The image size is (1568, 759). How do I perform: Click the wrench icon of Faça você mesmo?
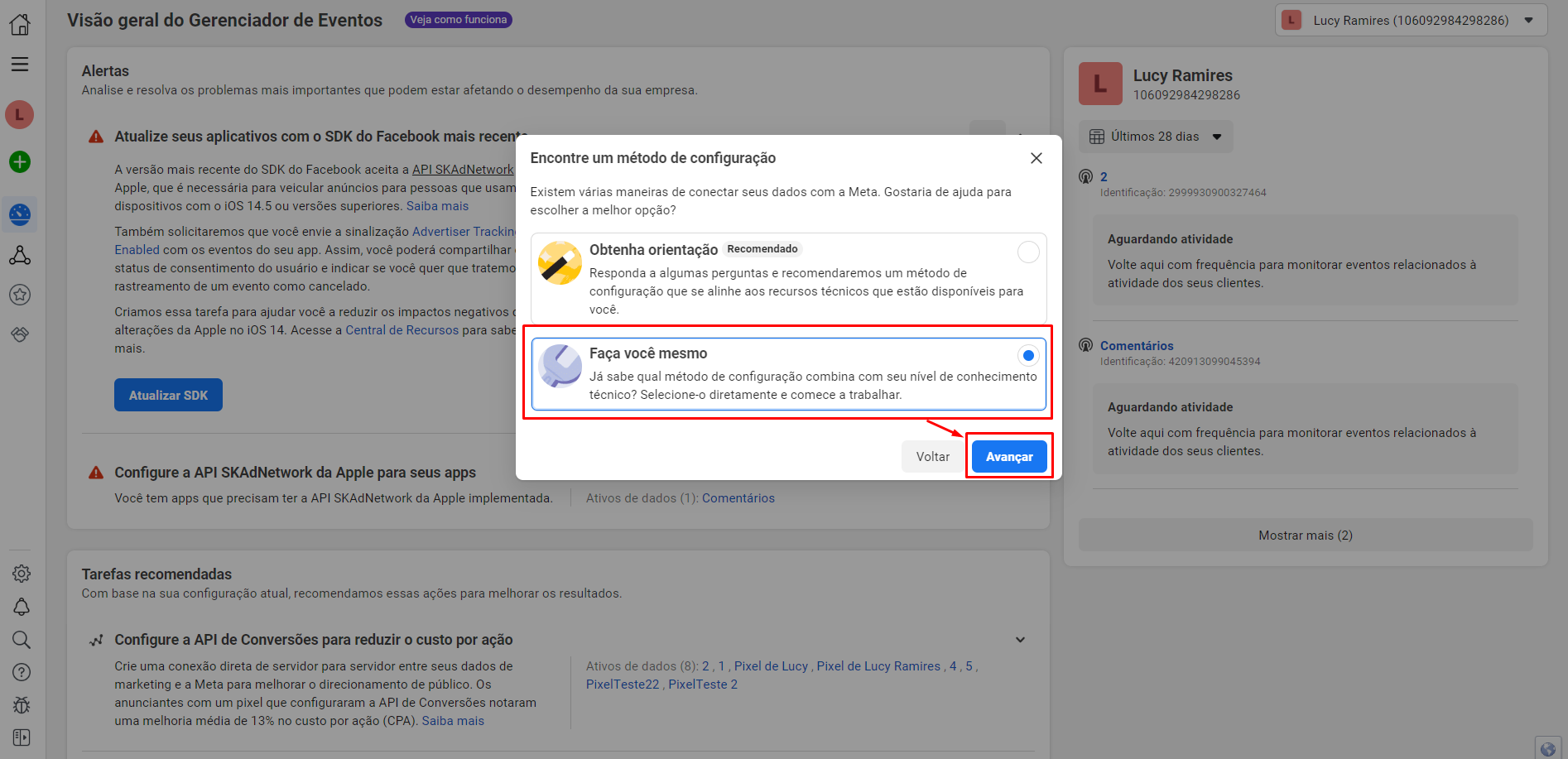click(560, 366)
